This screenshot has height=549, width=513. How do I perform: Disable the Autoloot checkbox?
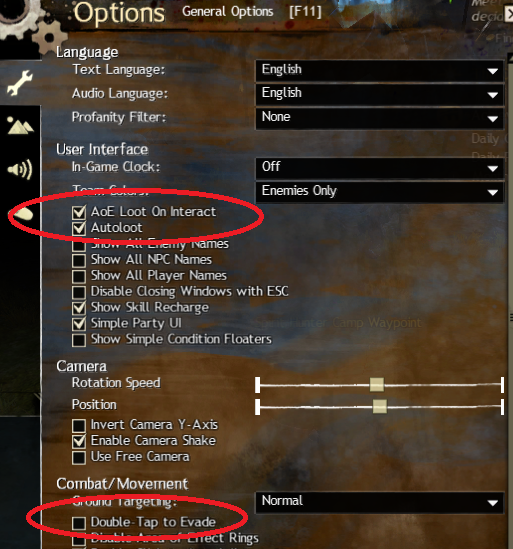click(x=79, y=228)
